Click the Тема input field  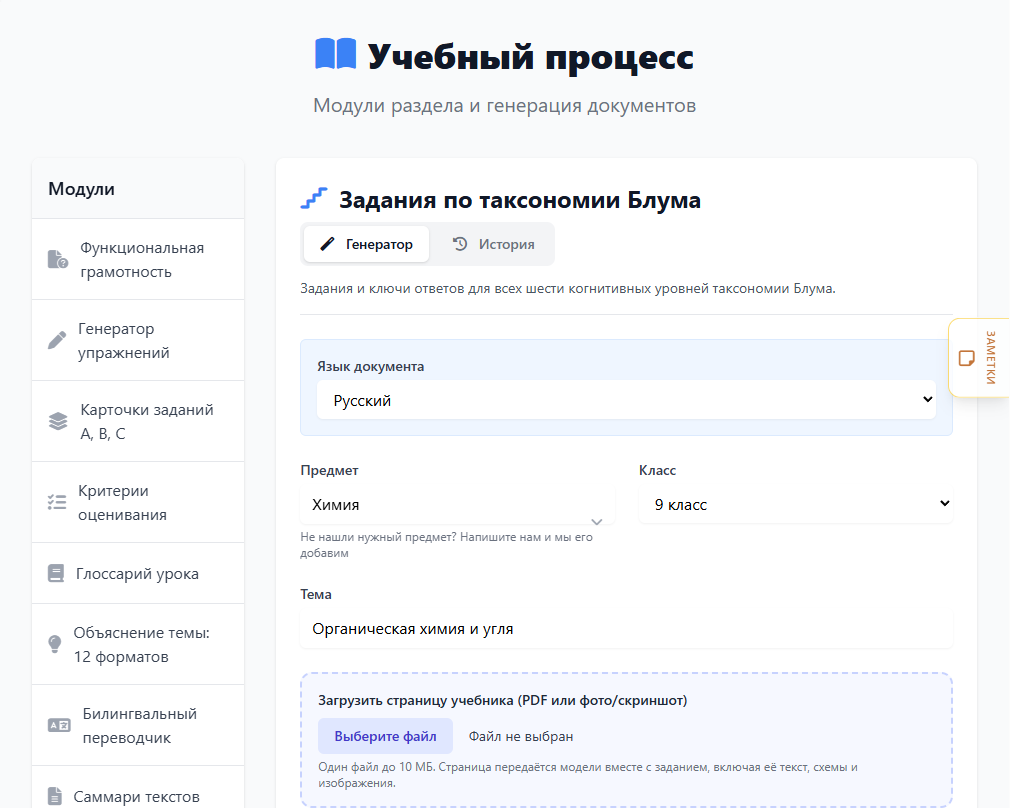(626, 629)
